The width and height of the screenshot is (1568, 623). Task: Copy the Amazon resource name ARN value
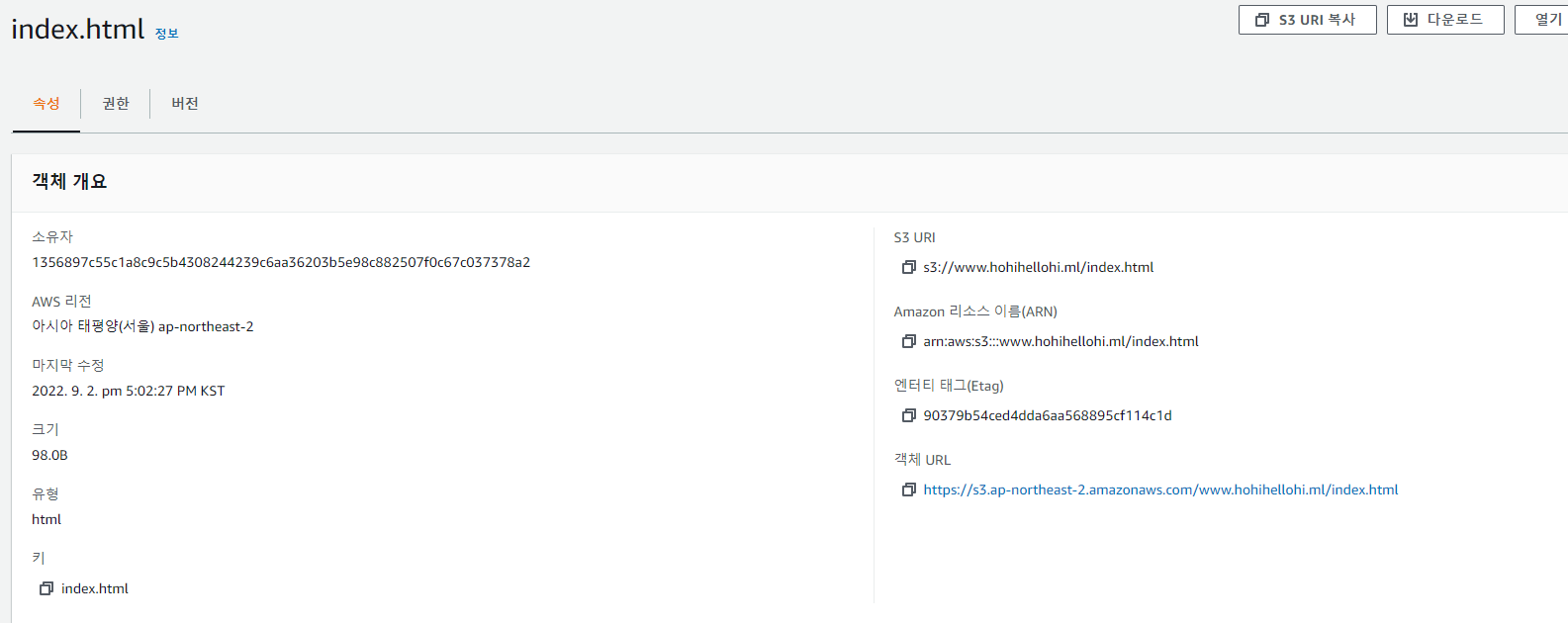(x=908, y=341)
